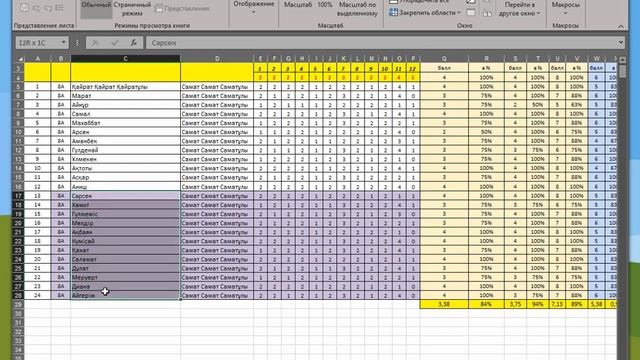
Task: Click the average cell 7,13
Action: [x=557, y=304]
